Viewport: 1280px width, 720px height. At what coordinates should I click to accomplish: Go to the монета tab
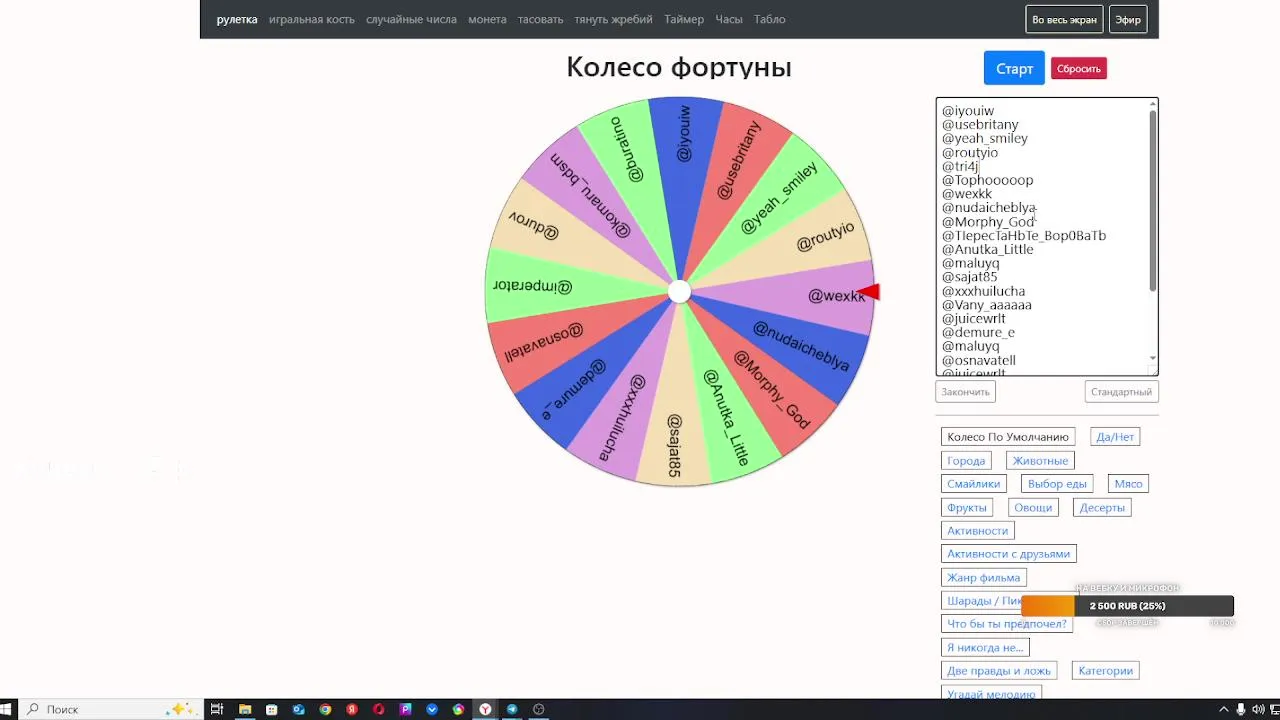pos(487,19)
